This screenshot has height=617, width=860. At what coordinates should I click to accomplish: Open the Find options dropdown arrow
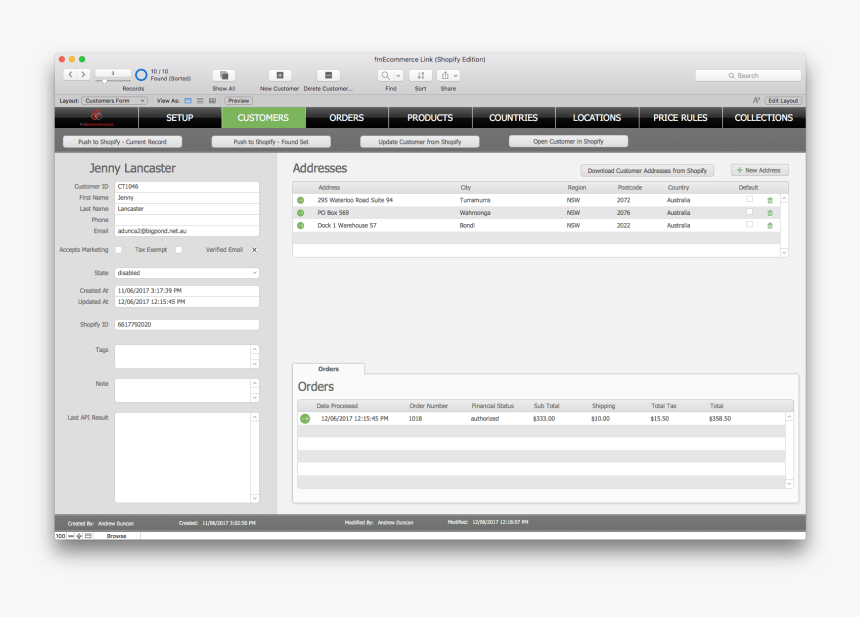pos(399,76)
